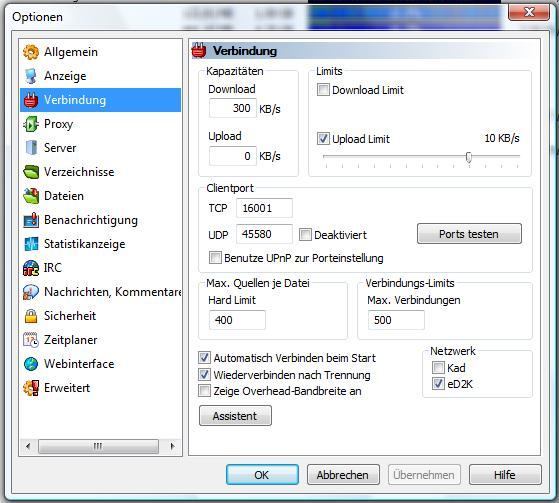
Task: Uncheck the eD2K network checkbox
Action: pos(438,384)
